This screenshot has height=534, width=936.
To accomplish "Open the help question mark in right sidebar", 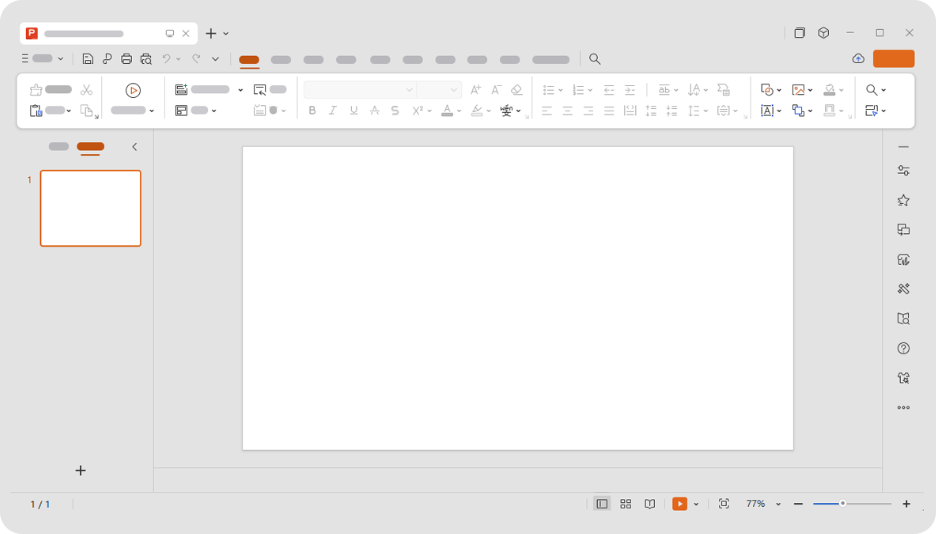I will (x=903, y=348).
